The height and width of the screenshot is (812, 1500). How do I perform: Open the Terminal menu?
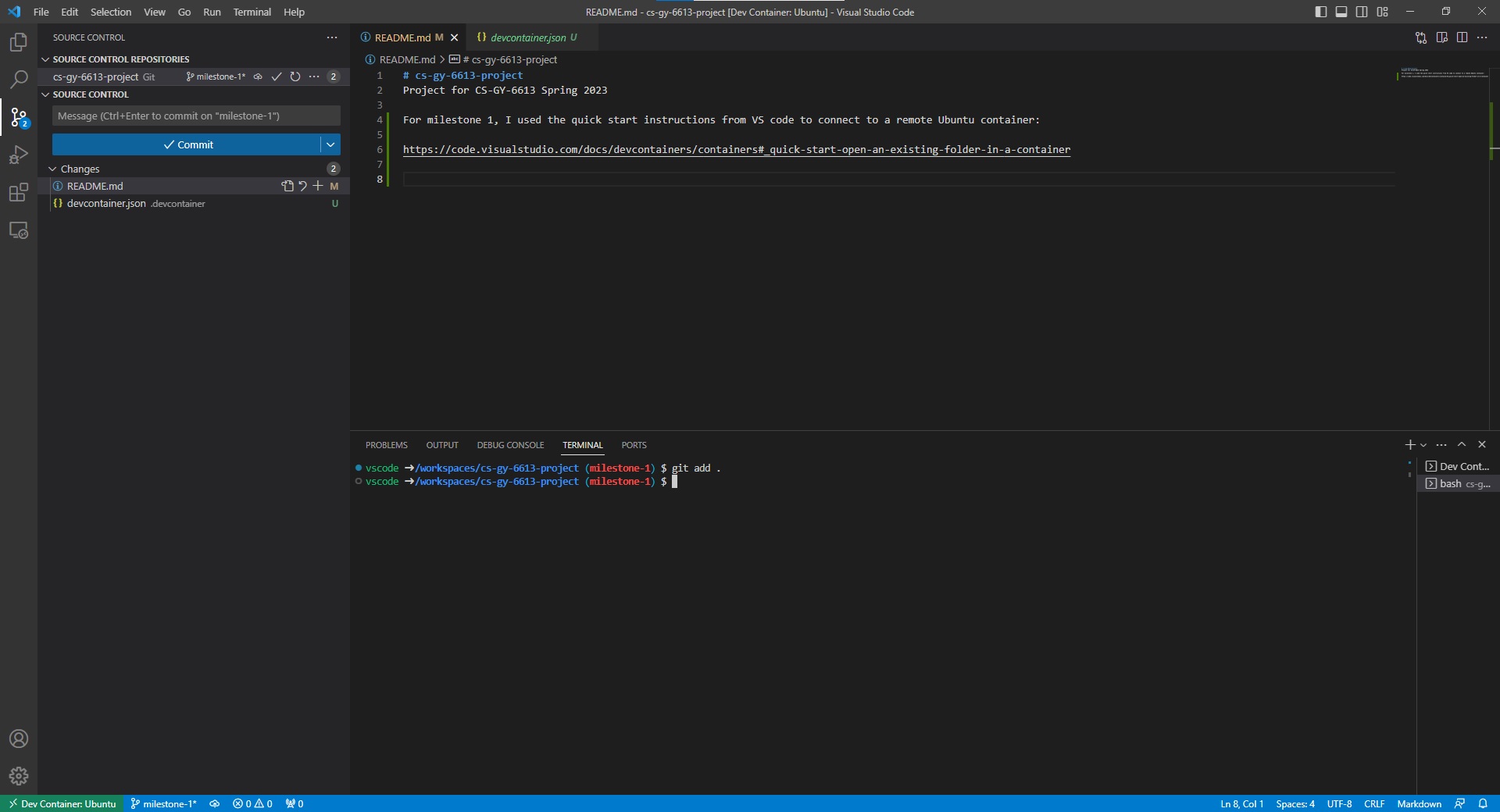tap(252, 12)
